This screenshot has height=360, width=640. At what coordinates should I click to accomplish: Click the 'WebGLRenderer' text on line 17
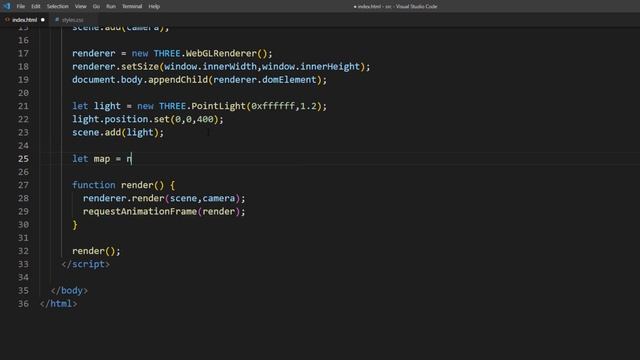click(221, 53)
